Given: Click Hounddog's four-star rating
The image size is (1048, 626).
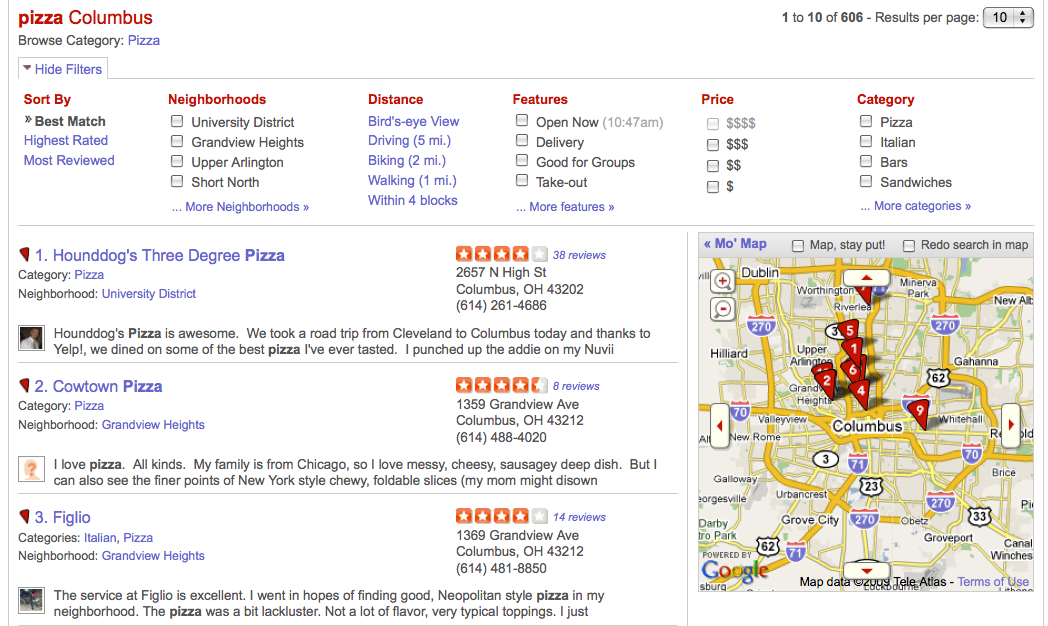Looking at the screenshot, I should [x=501, y=255].
